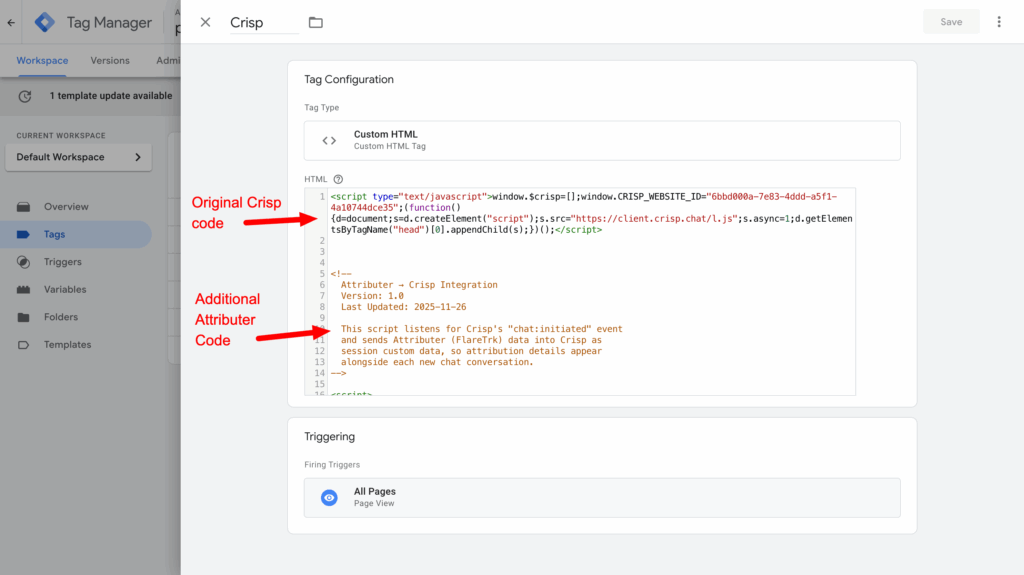Click the folder icon beside tag name

tap(316, 22)
